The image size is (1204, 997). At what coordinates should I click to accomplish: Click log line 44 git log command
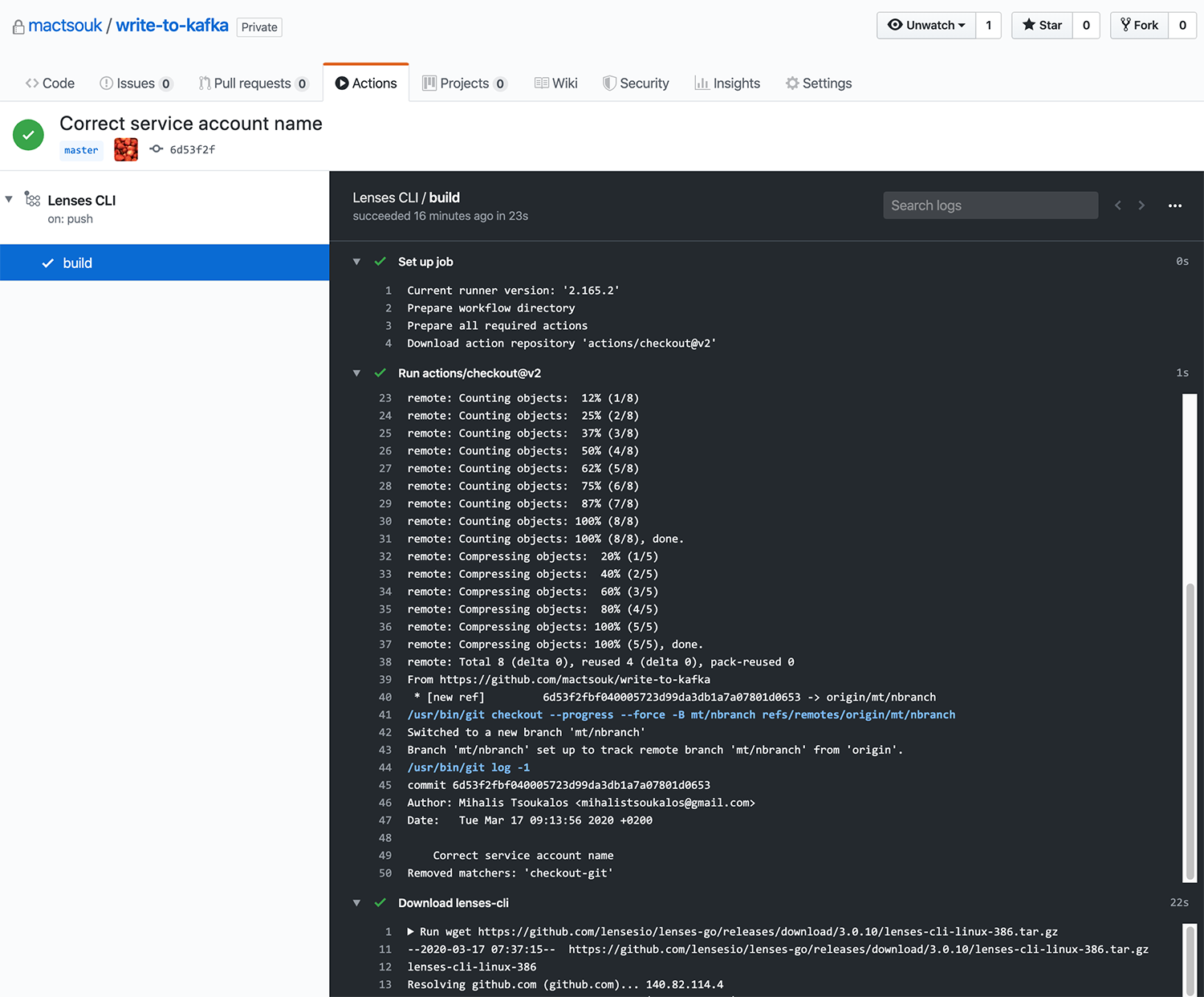[x=469, y=767]
